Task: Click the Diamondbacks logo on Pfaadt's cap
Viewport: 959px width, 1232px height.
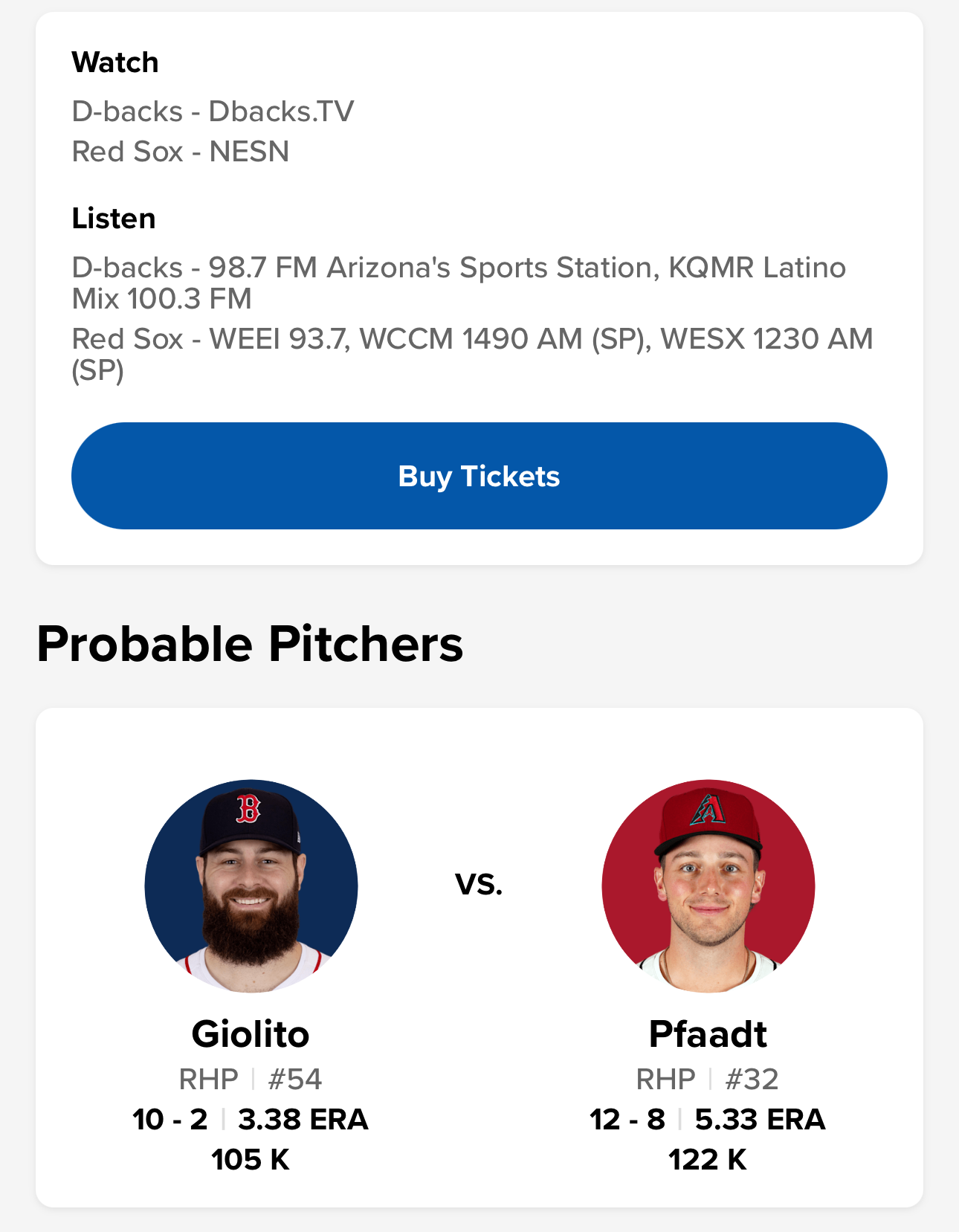Action: 708,809
